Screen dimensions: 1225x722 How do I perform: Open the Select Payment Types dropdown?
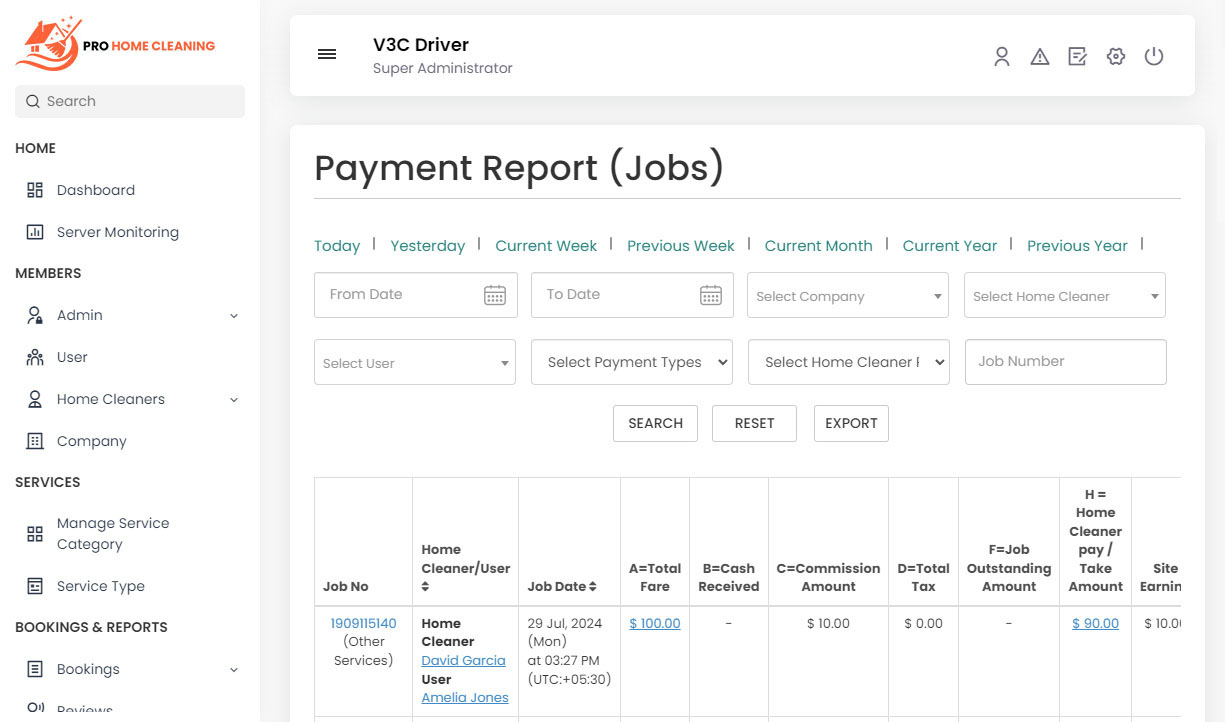click(x=631, y=362)
